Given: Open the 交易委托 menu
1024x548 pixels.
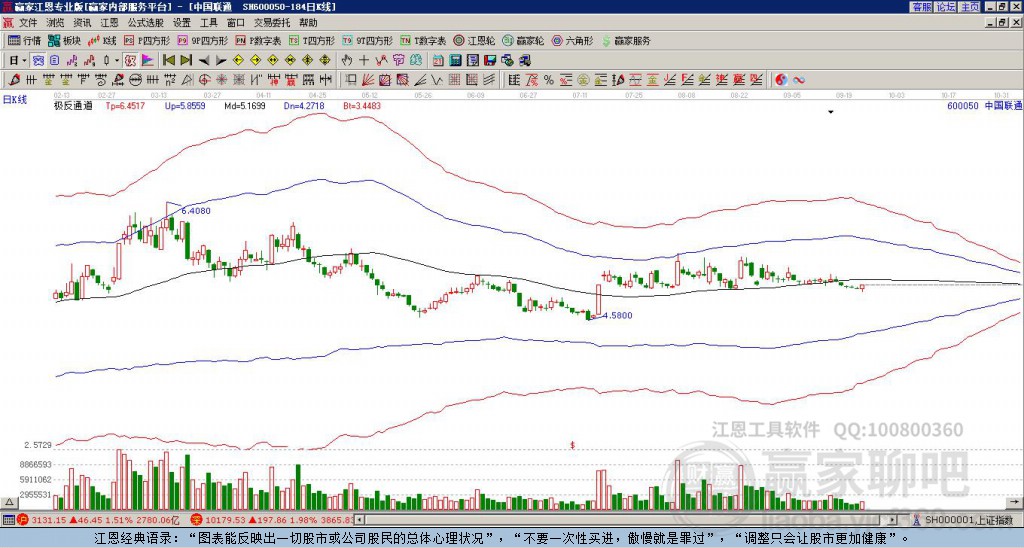Looking at the screenshot, I should pos(271,23).
